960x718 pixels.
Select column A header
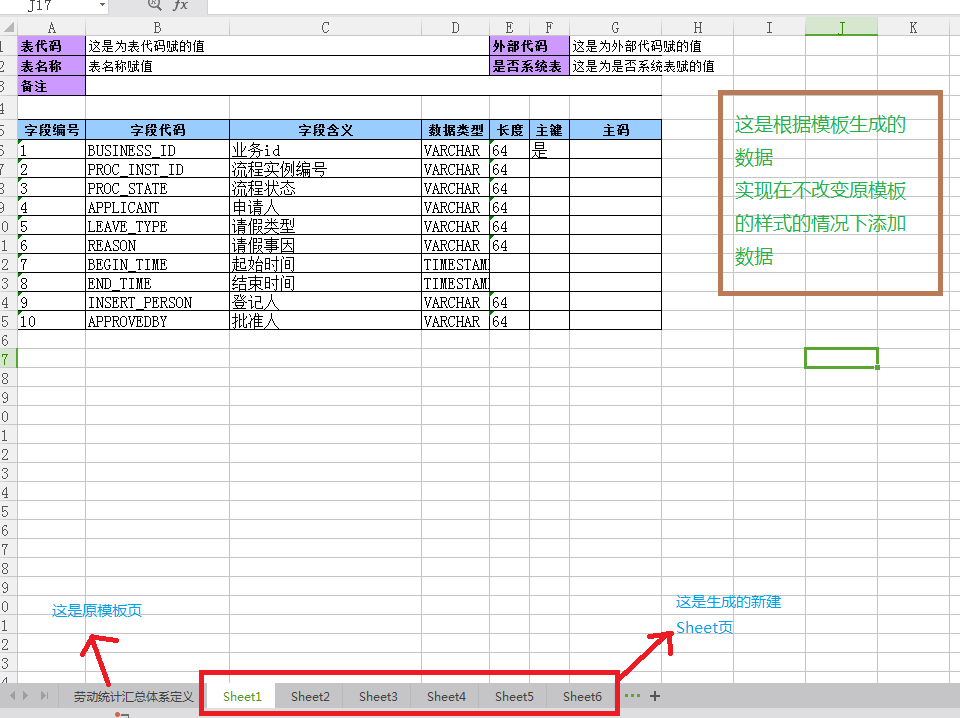point(51,28)
